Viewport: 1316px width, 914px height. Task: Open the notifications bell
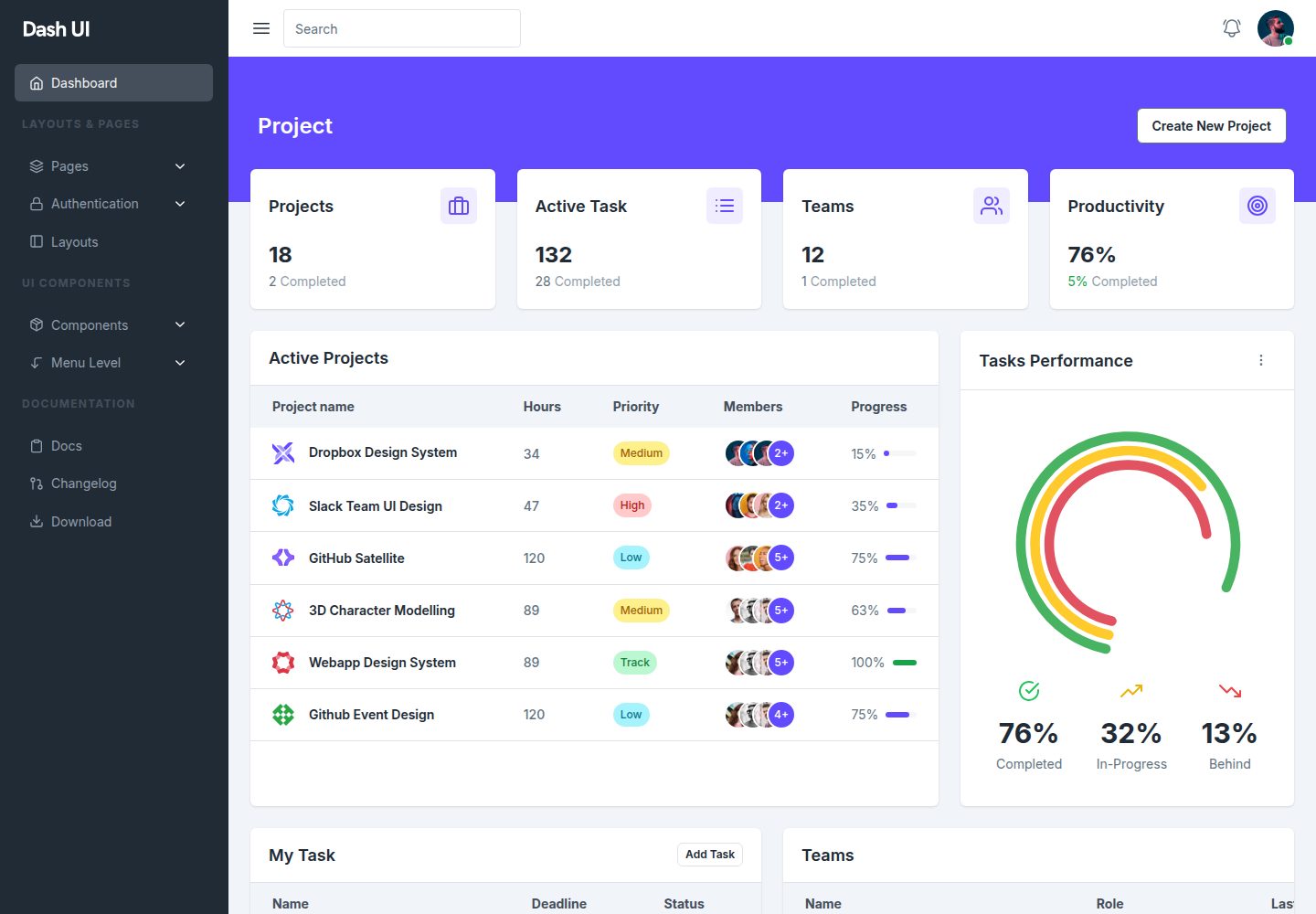[x=1232, y=28]
